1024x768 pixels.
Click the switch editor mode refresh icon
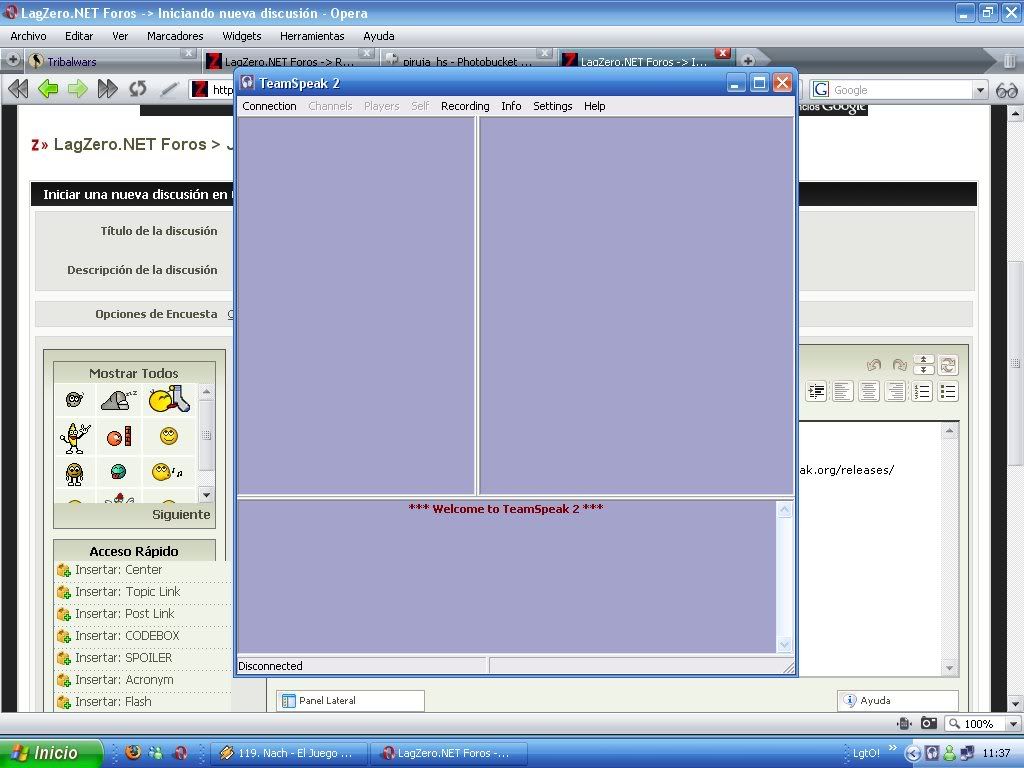pyautogui.click(x=948, y=365)
